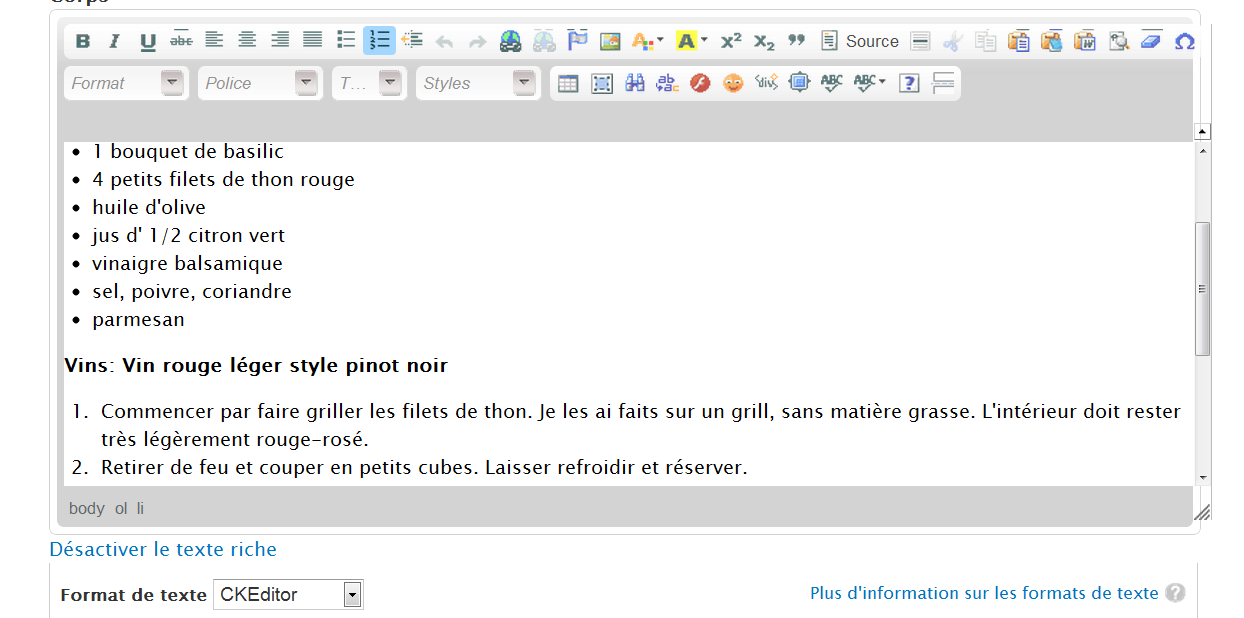Insert special character with Omega icon
This screenshot has width=1244, height=618.
(1184, 41)
